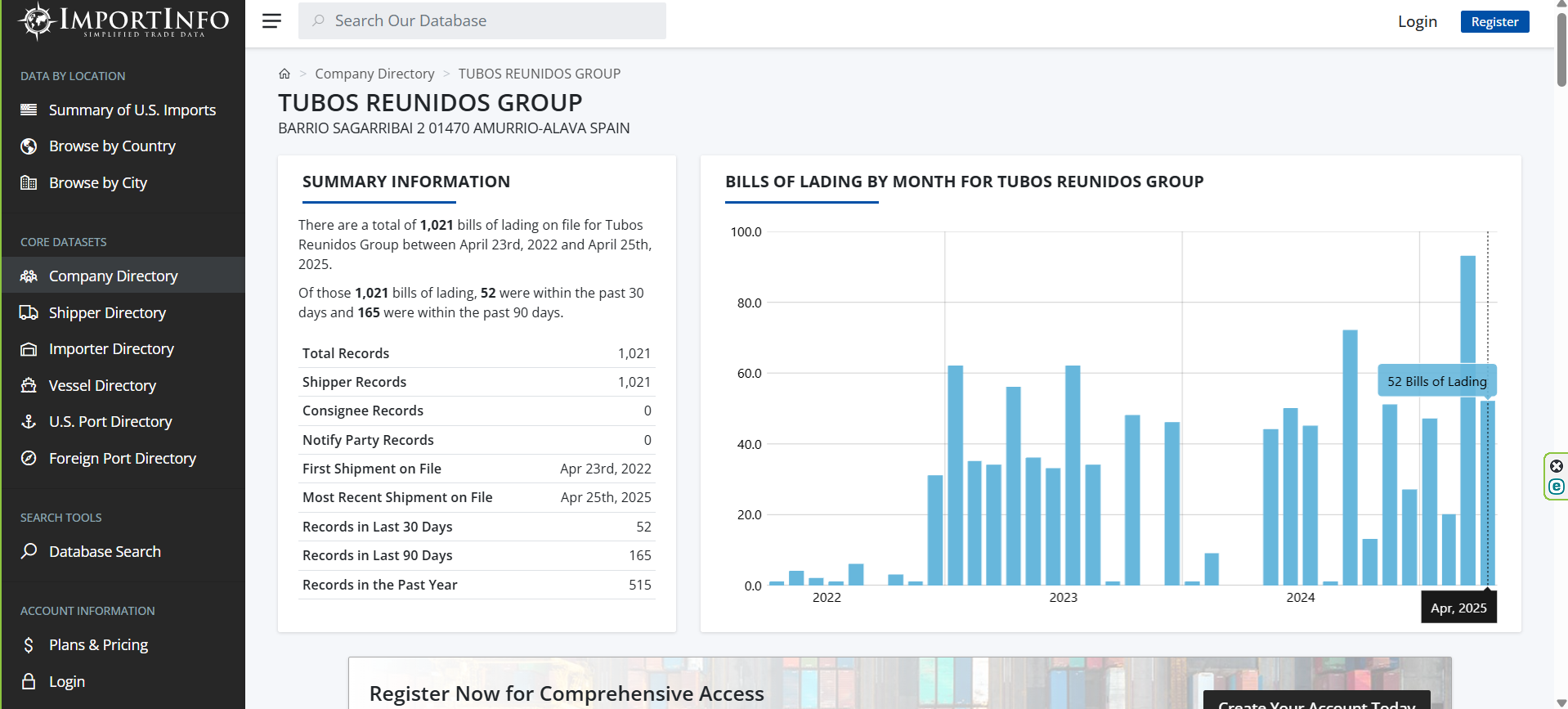Go to Shipper Directory
The image size is (1568, 709).
click(107, 312)
